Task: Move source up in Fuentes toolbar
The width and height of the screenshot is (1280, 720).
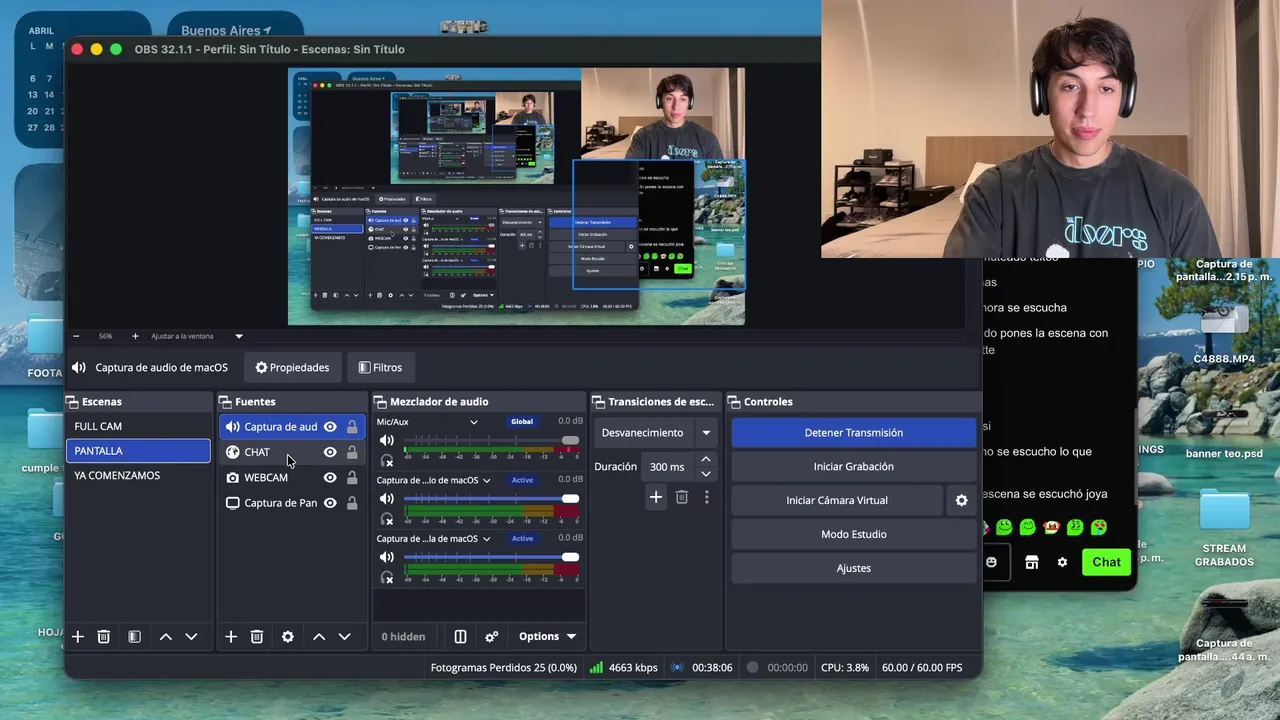Action: click(x=319, y=636)
